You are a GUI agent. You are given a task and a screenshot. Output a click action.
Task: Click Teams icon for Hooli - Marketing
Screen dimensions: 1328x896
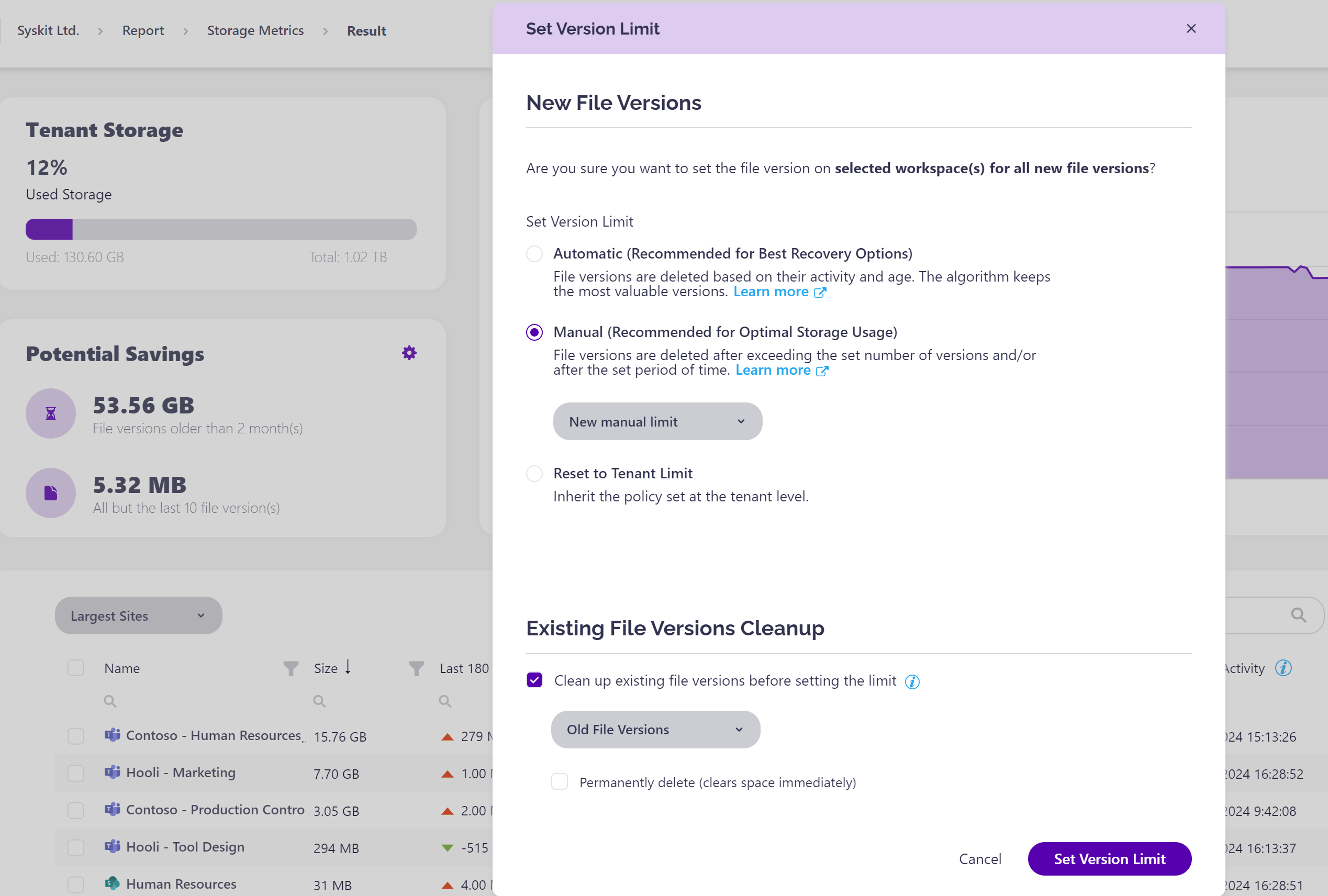point(113,772)
